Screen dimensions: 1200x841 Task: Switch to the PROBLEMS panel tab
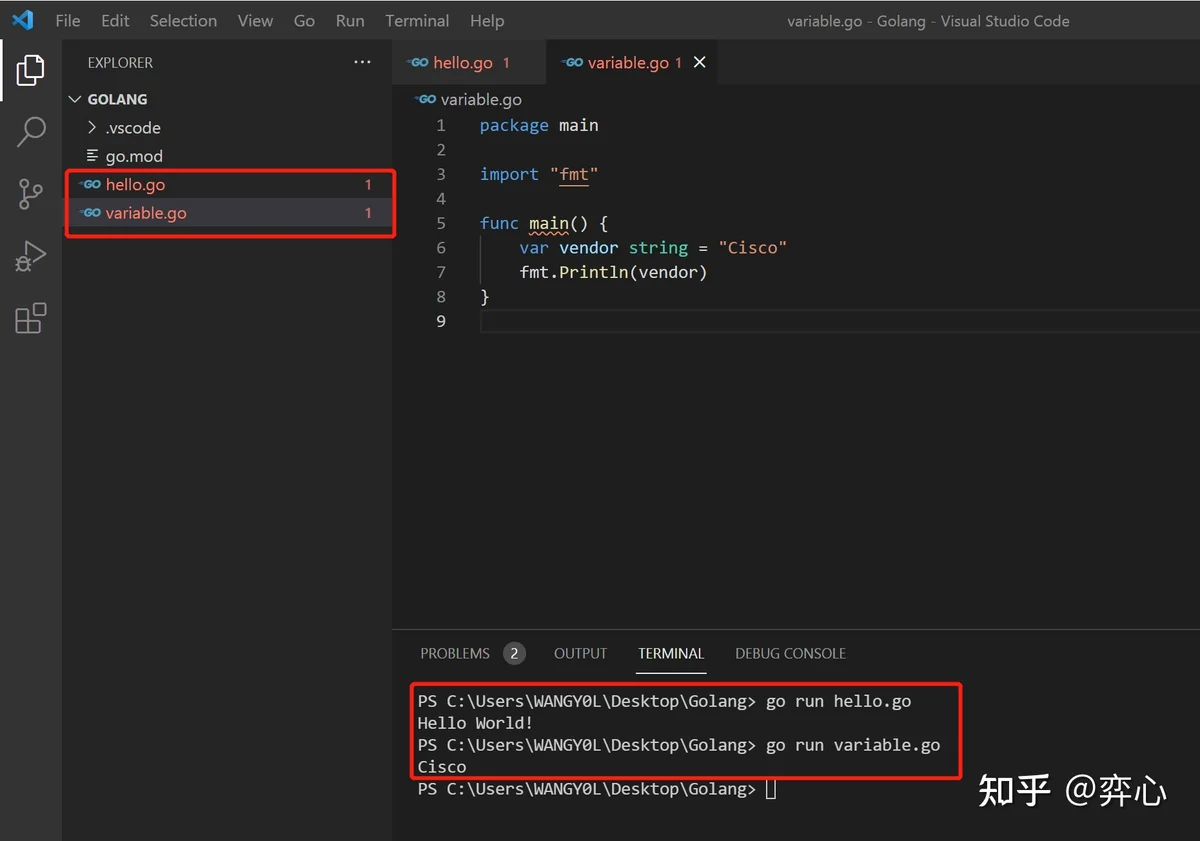(455, 653)
